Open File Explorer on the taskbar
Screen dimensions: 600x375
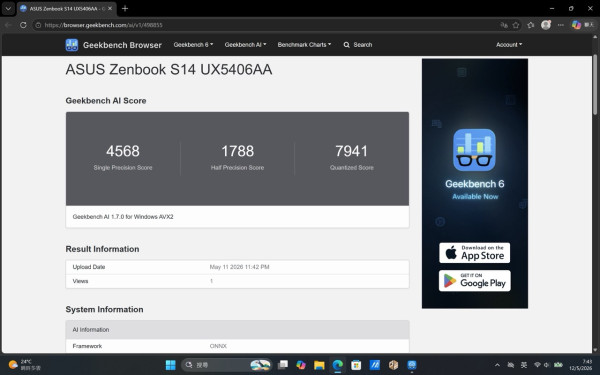click(319, 365)
